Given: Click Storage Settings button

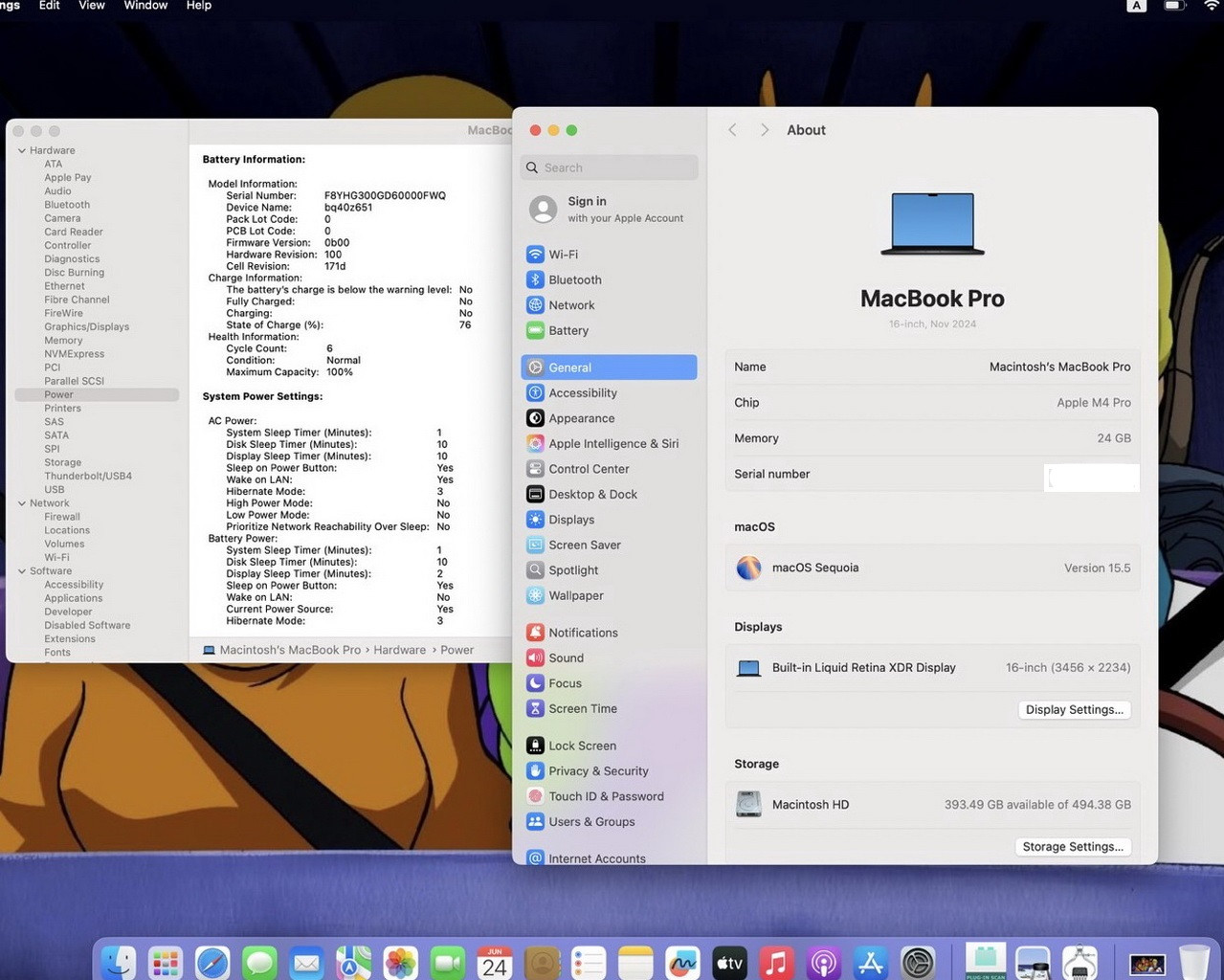Looking at the screenshot, I should [1073, 846].
